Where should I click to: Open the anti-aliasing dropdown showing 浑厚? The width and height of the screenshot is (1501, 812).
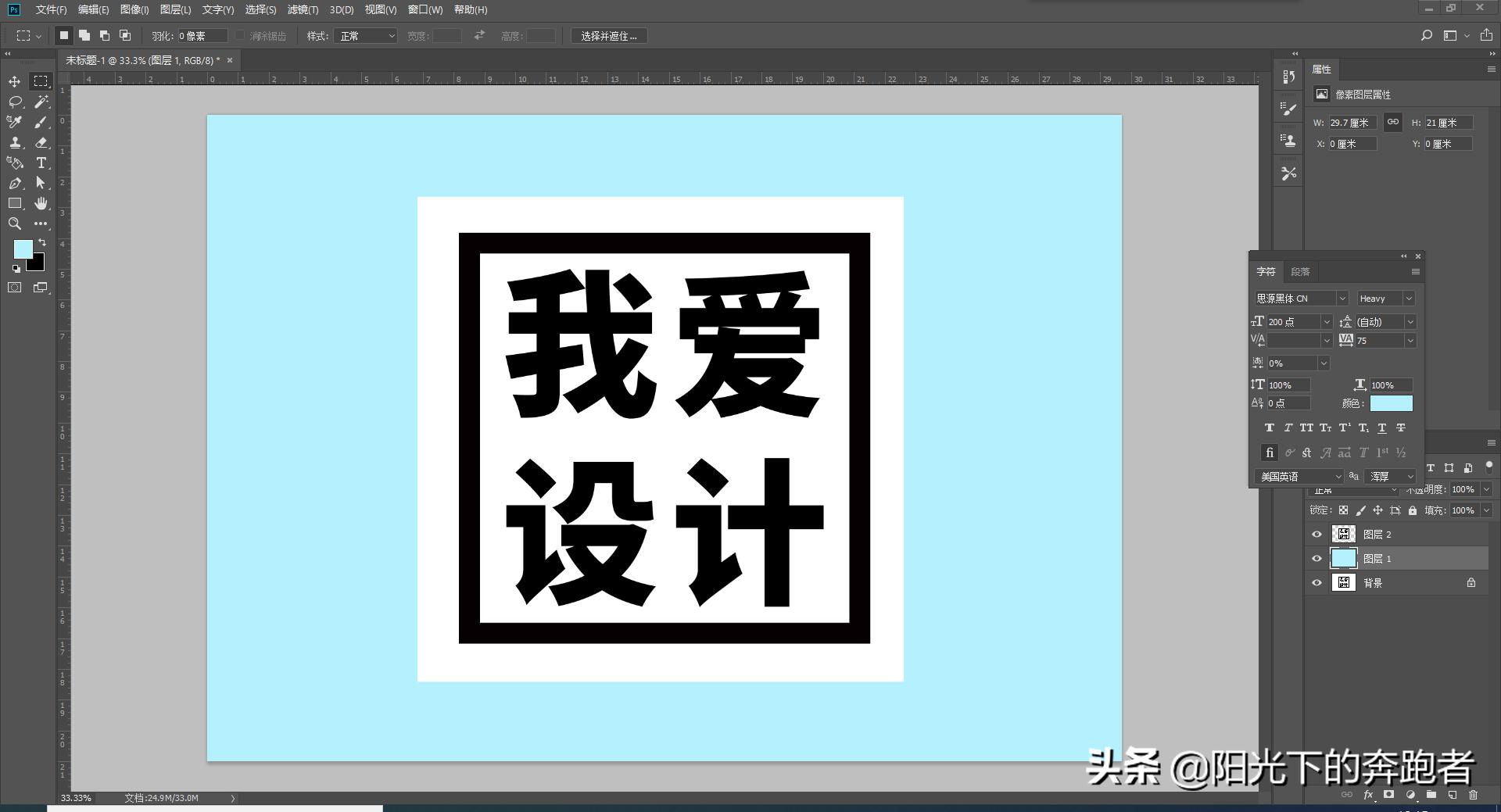(1389, 476)
